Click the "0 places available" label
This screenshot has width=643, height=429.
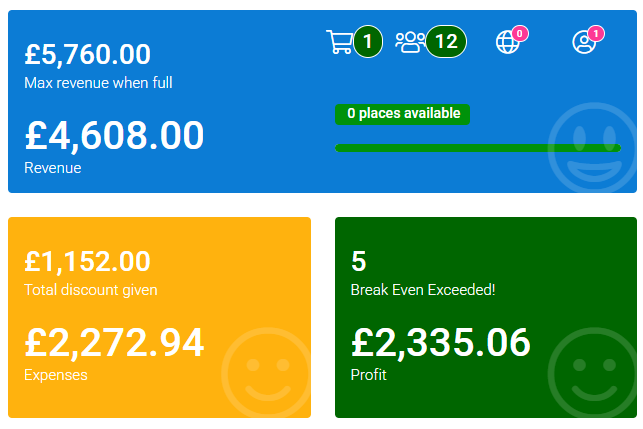[402, 114]
